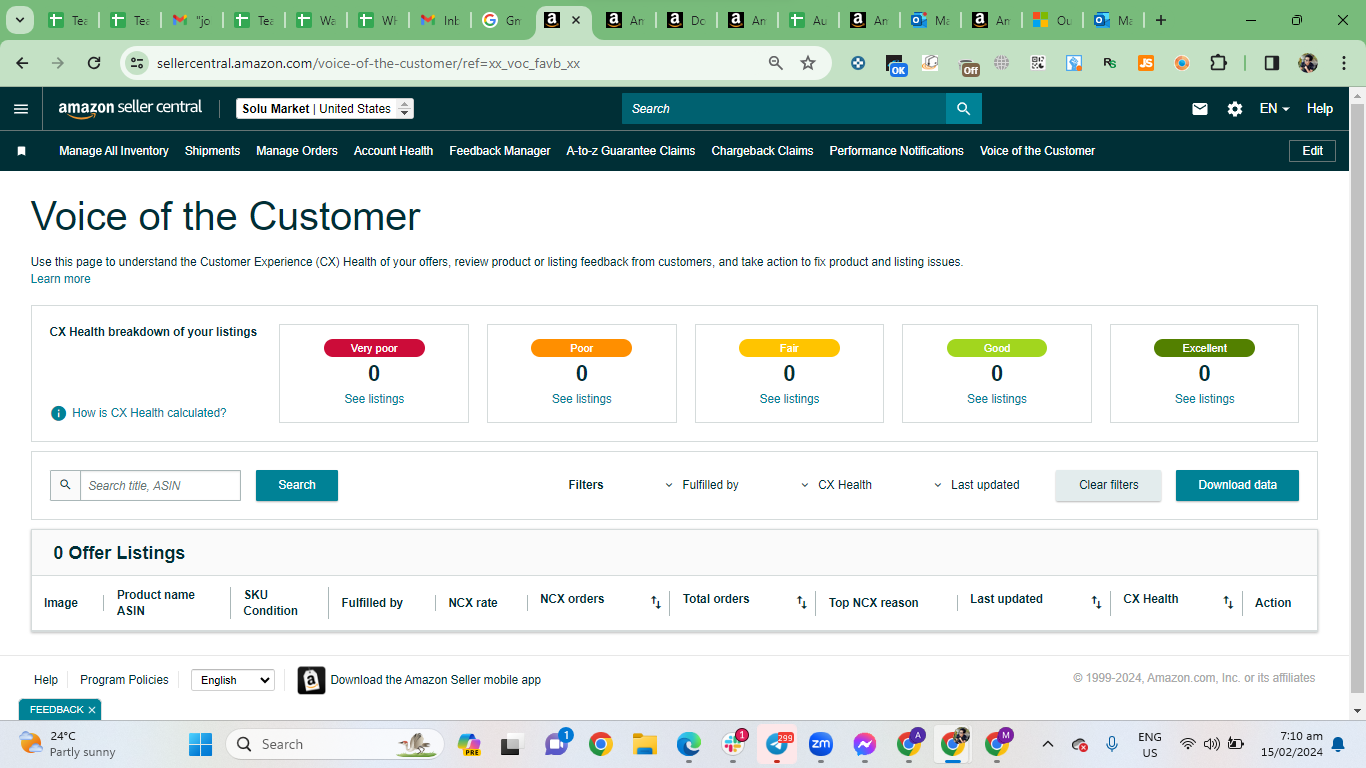Expand the Last updated filter
Image resolution: width=1366 pixels, height=768 pixels.
pyautogui.click(x=977, y=485)
